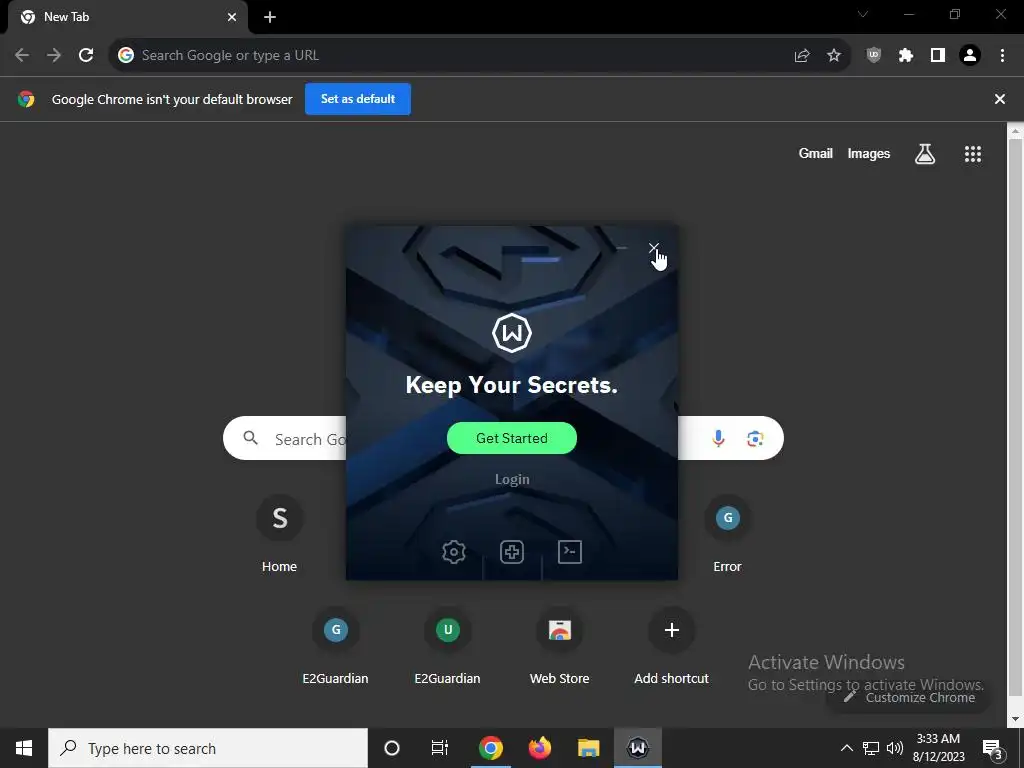
Task: Click the Windscribe emergency connect plus icon
Action: click(512, 552)
